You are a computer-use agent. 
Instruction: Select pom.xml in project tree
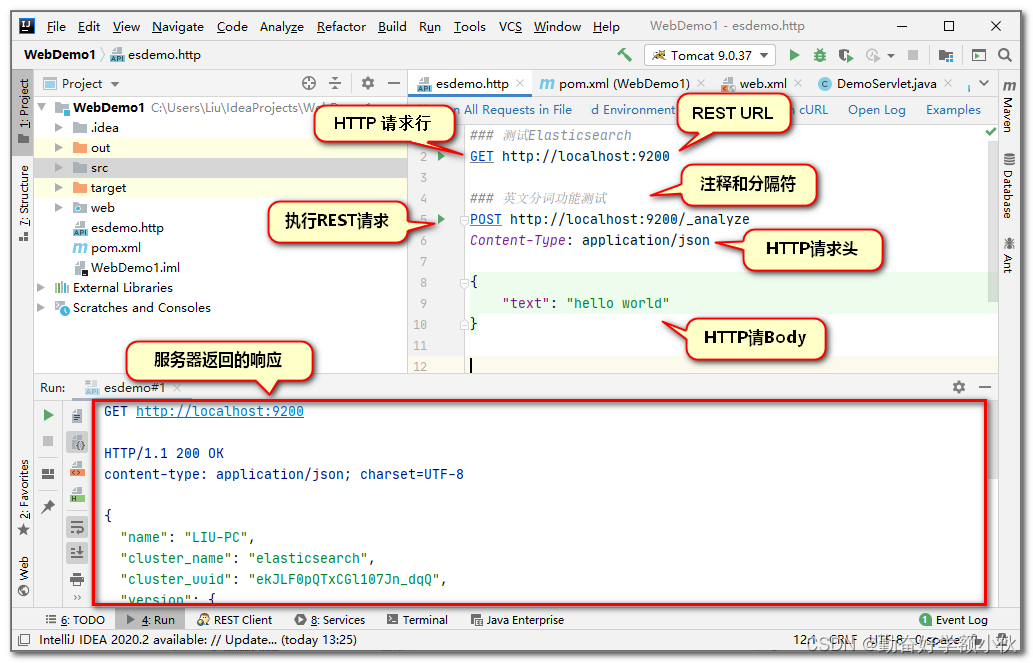click(x=115, y=248)
